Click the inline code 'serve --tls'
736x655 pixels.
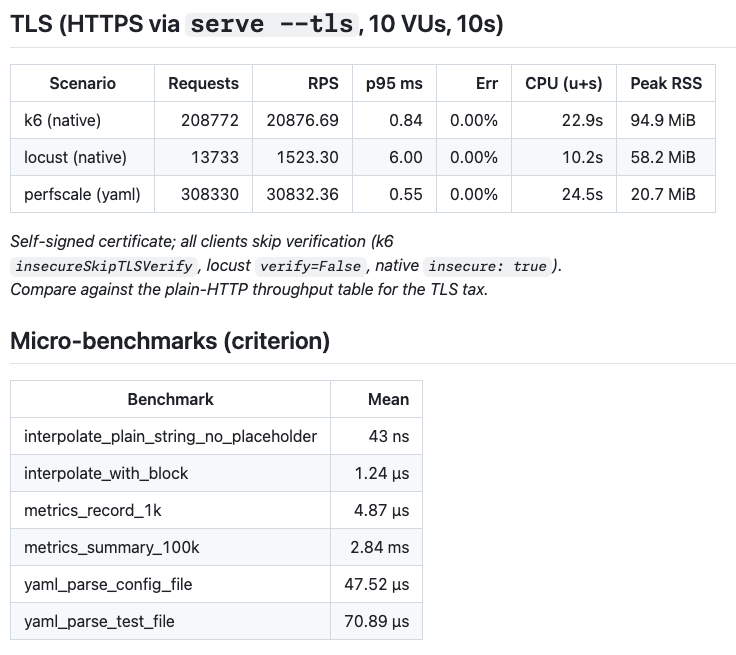tap(272, 24)
